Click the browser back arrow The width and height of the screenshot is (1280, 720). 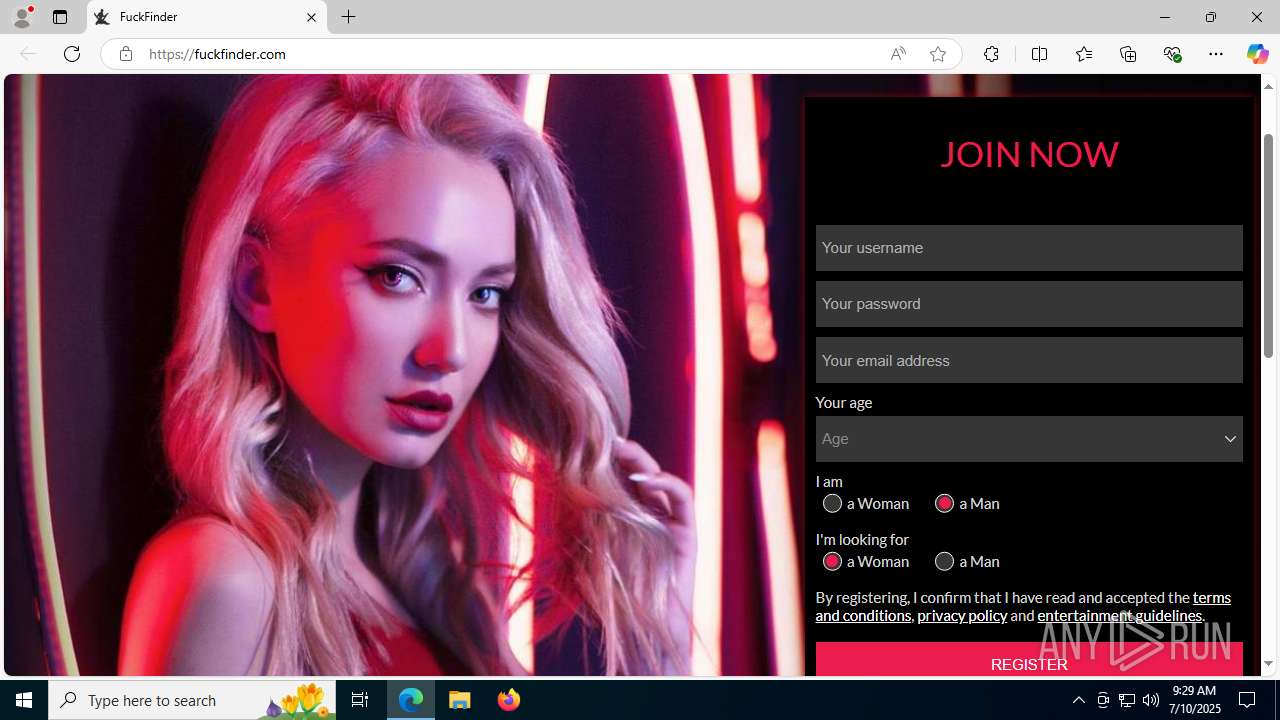pyautogui.click(x=28, y=54)
